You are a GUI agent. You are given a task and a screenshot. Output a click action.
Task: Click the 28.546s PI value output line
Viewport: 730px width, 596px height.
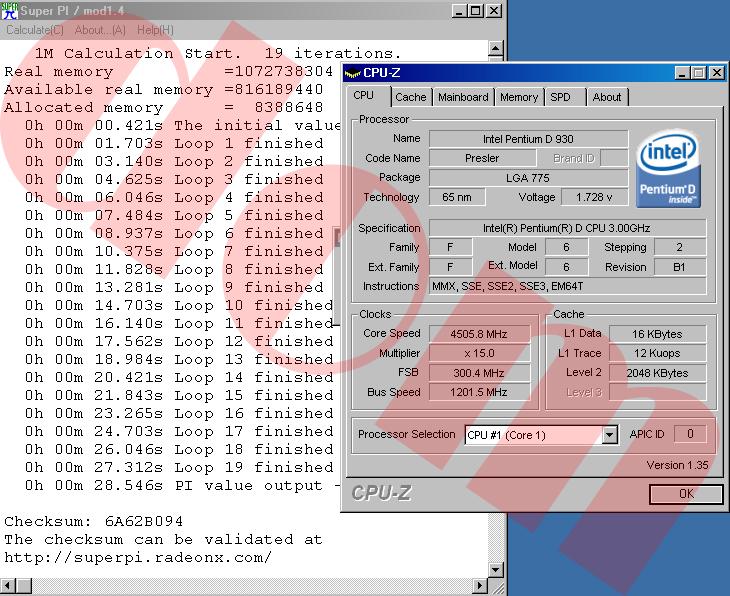tap(182, 486)
